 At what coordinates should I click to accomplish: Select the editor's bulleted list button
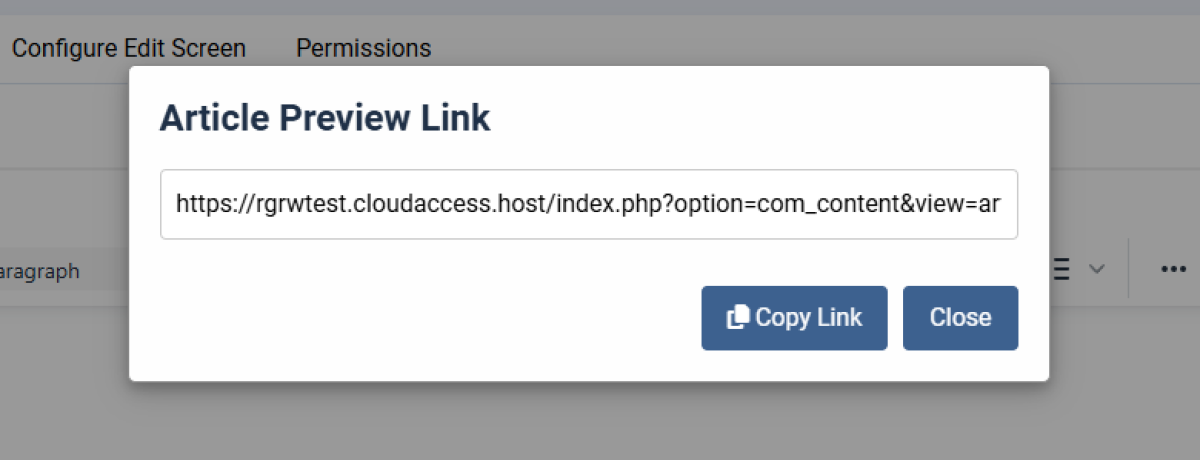(x=1063, y=269)
